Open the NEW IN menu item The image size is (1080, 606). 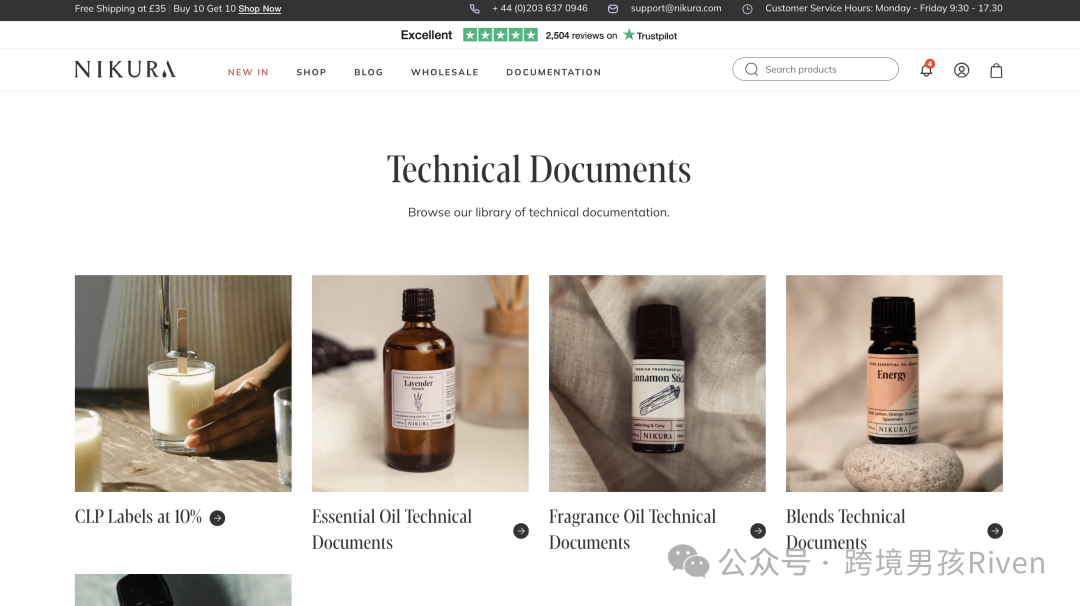(x=248, y=72)
